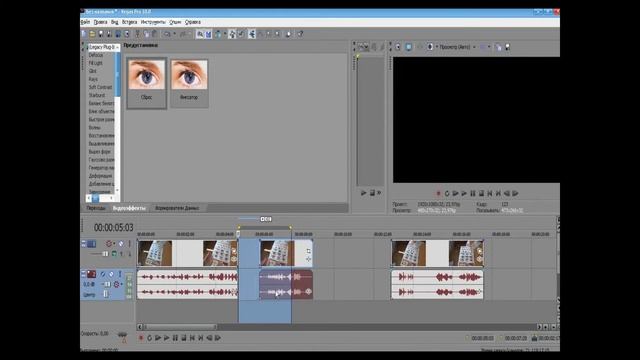
Task: Open the Инструменты menu
Action: (x=153, y=22)
